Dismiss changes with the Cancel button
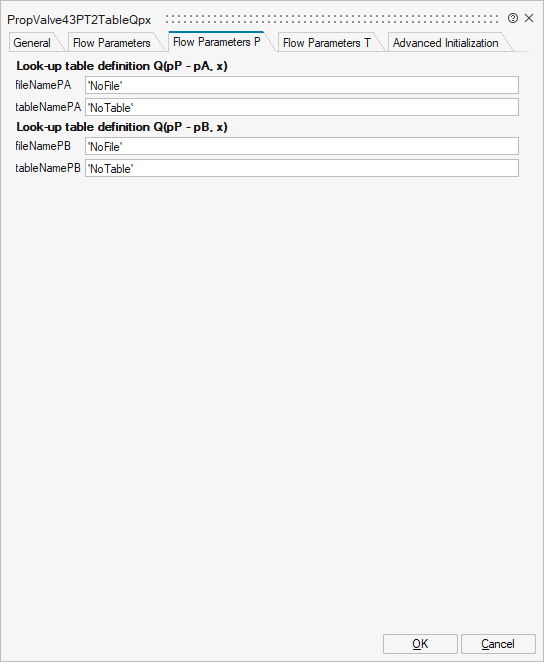 (498, 644)
